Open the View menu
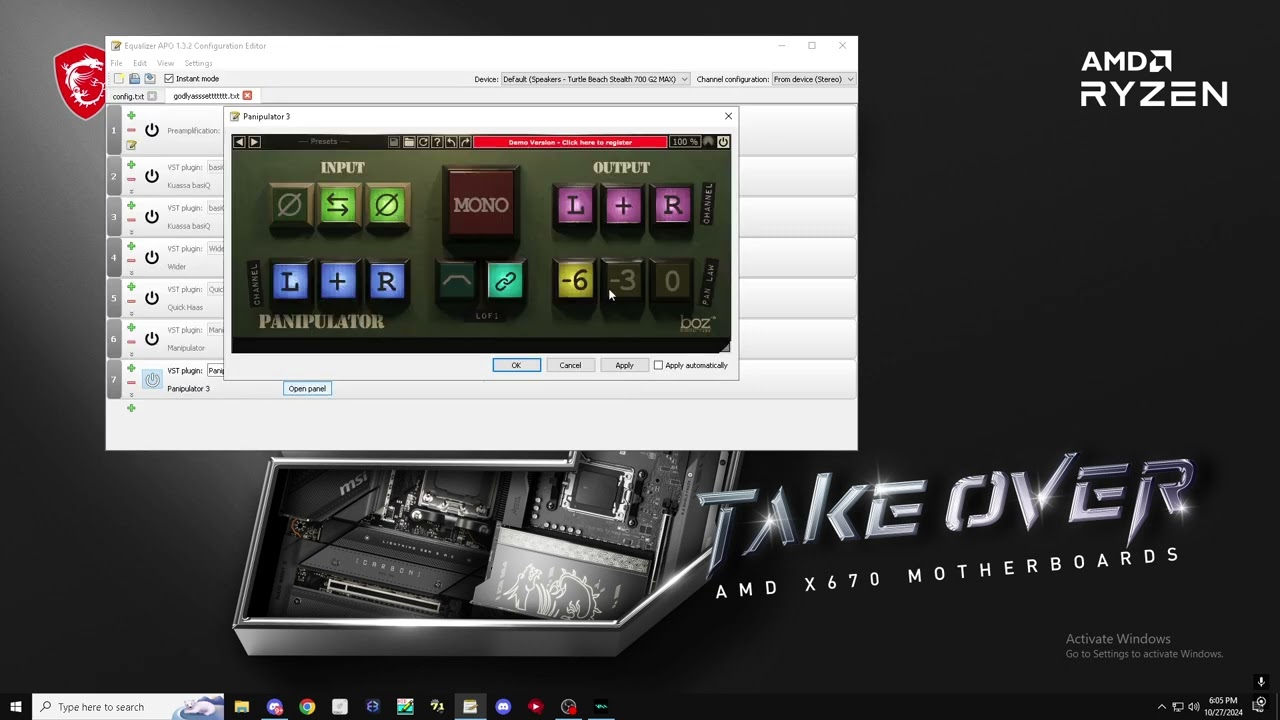 click(x=165, y=63)
